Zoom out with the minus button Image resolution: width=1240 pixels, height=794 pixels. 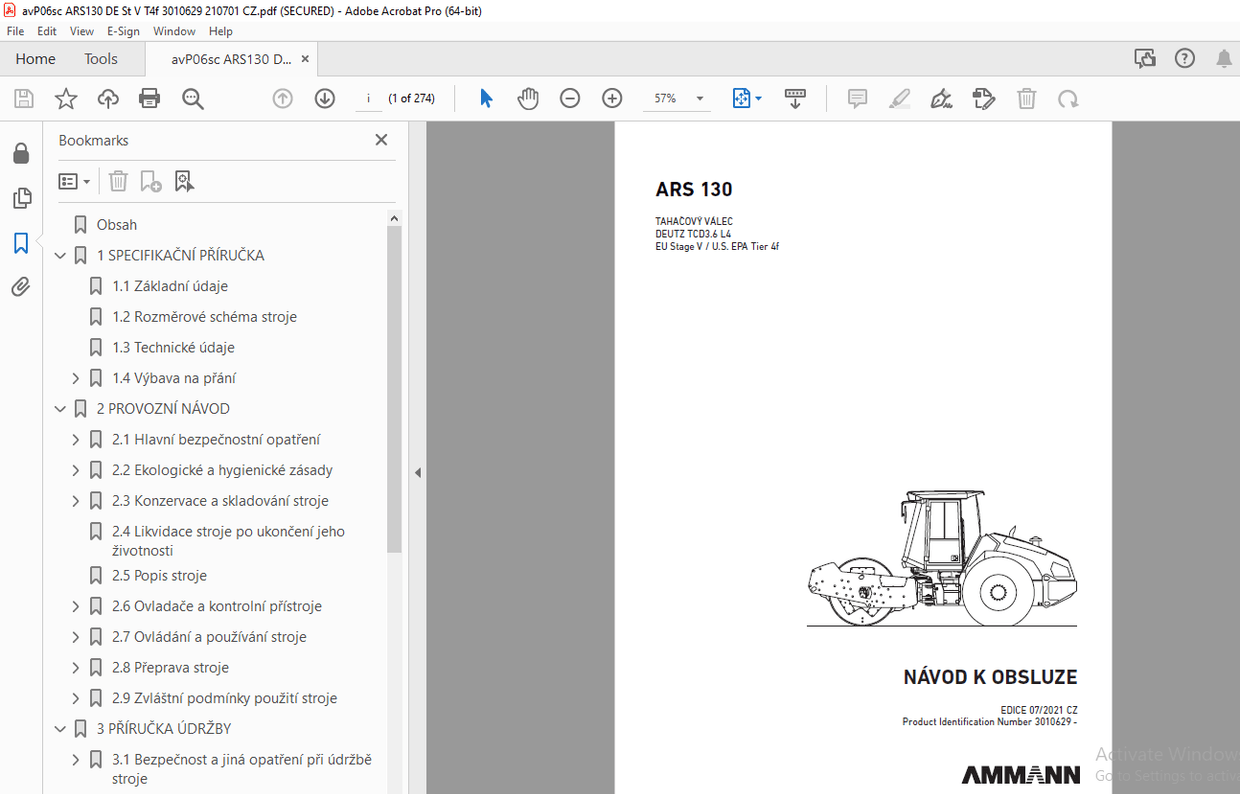[569, 98]
